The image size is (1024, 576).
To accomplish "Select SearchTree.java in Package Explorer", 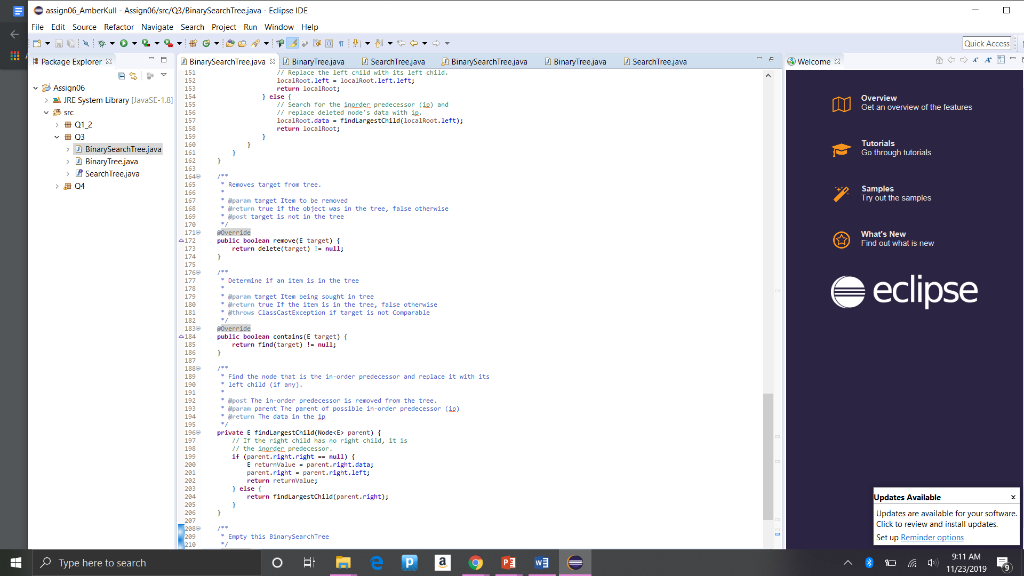I will point(112,174).
